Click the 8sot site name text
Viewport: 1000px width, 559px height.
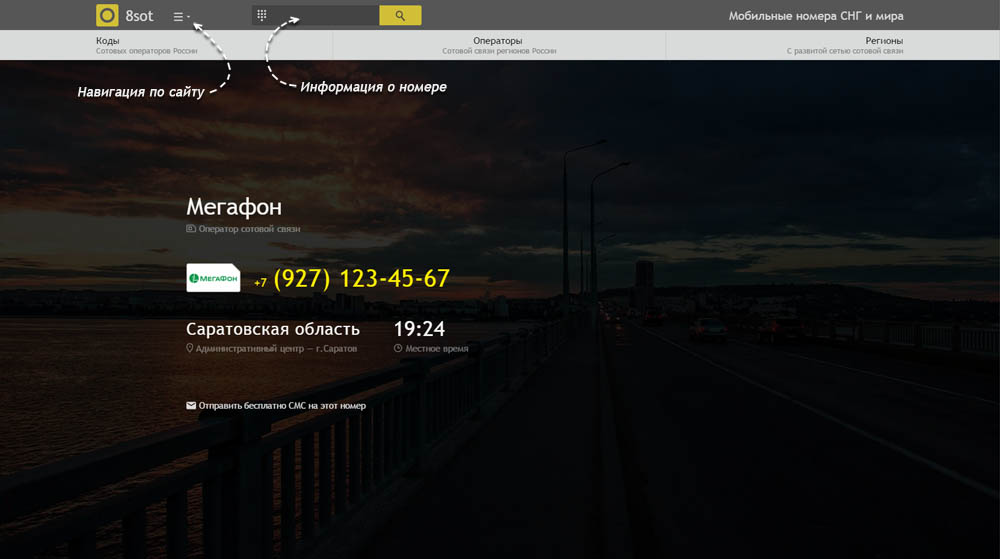point(139,16)
